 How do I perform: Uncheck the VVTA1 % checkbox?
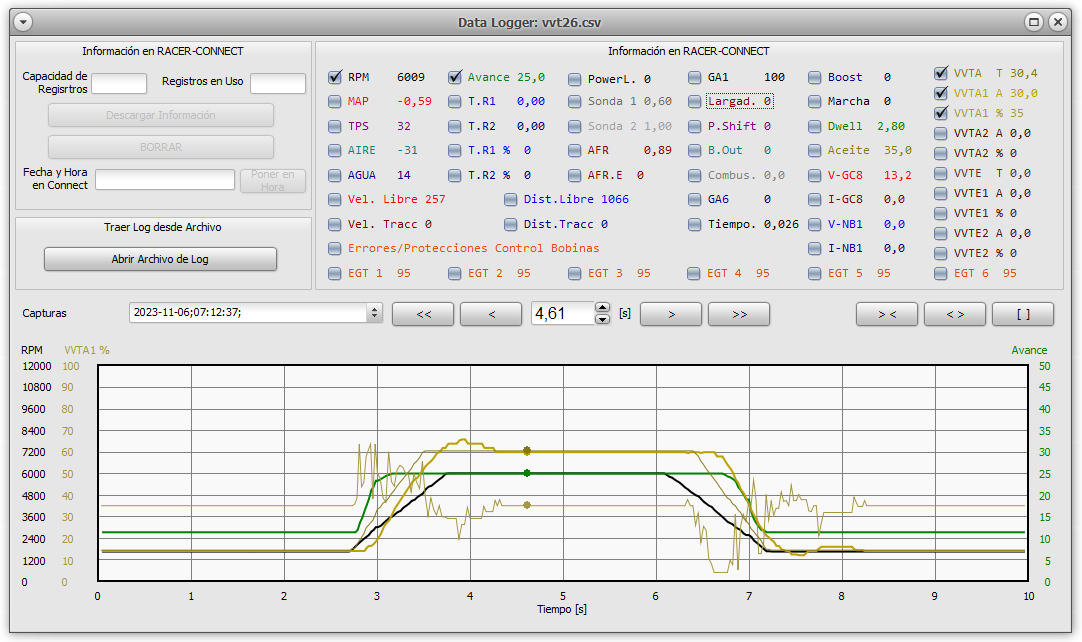[x=941, y=113]
